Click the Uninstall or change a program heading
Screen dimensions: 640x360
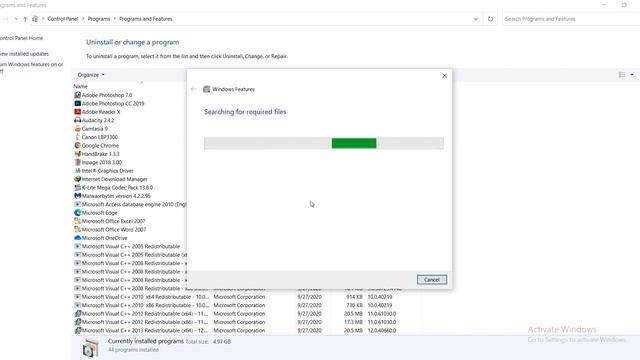(x=132, y=42)
